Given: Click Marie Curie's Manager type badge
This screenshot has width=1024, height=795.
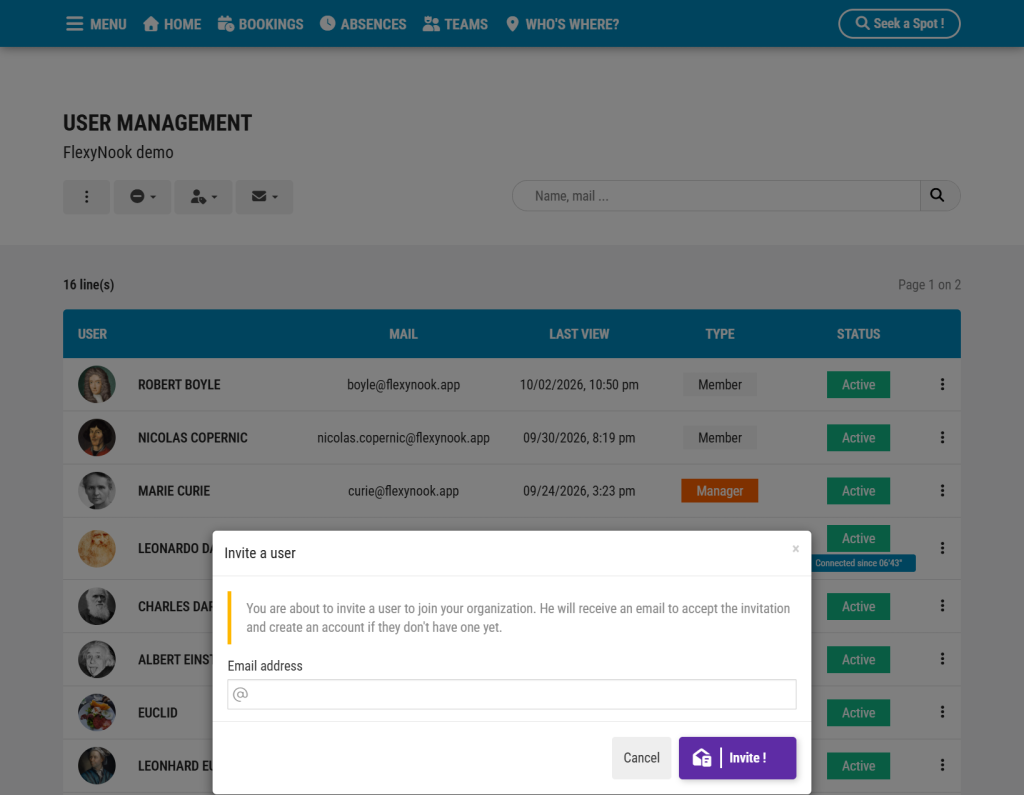Looking at the screenshot, I should point(720,491).
